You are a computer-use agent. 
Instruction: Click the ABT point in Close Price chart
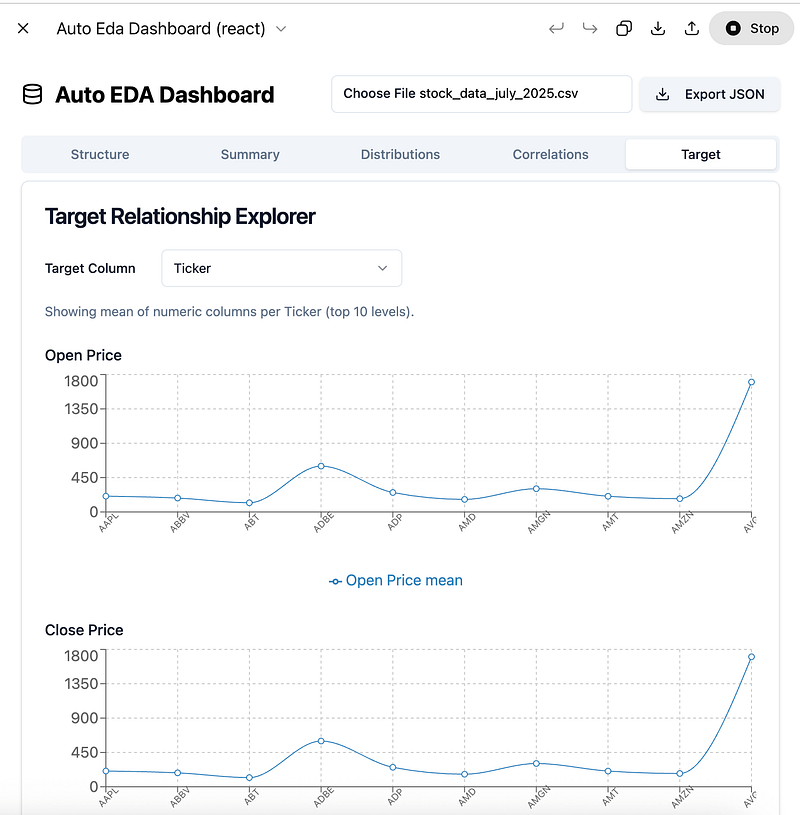click(x=250, y=778)
